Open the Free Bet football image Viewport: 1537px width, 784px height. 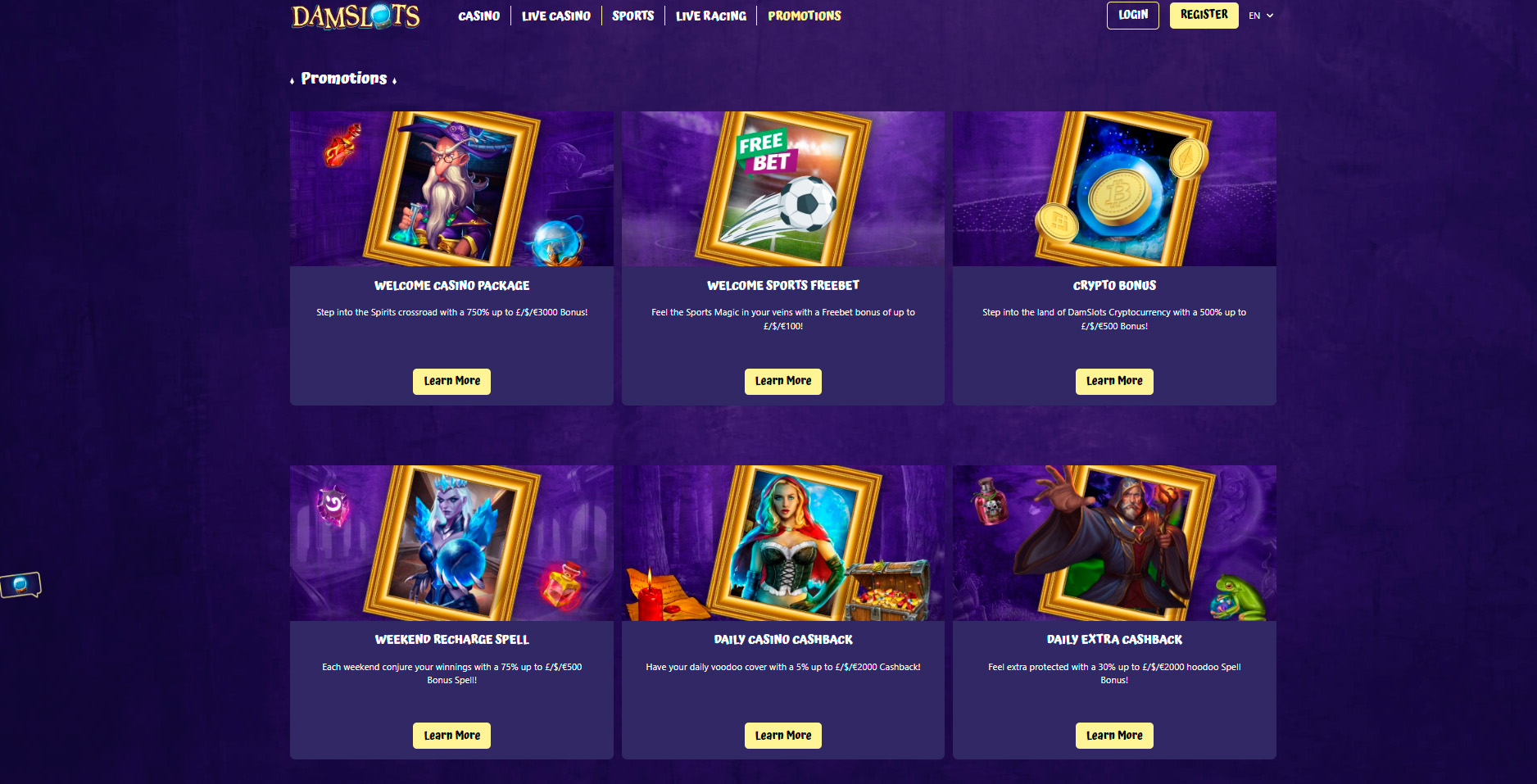coord(782,188)
